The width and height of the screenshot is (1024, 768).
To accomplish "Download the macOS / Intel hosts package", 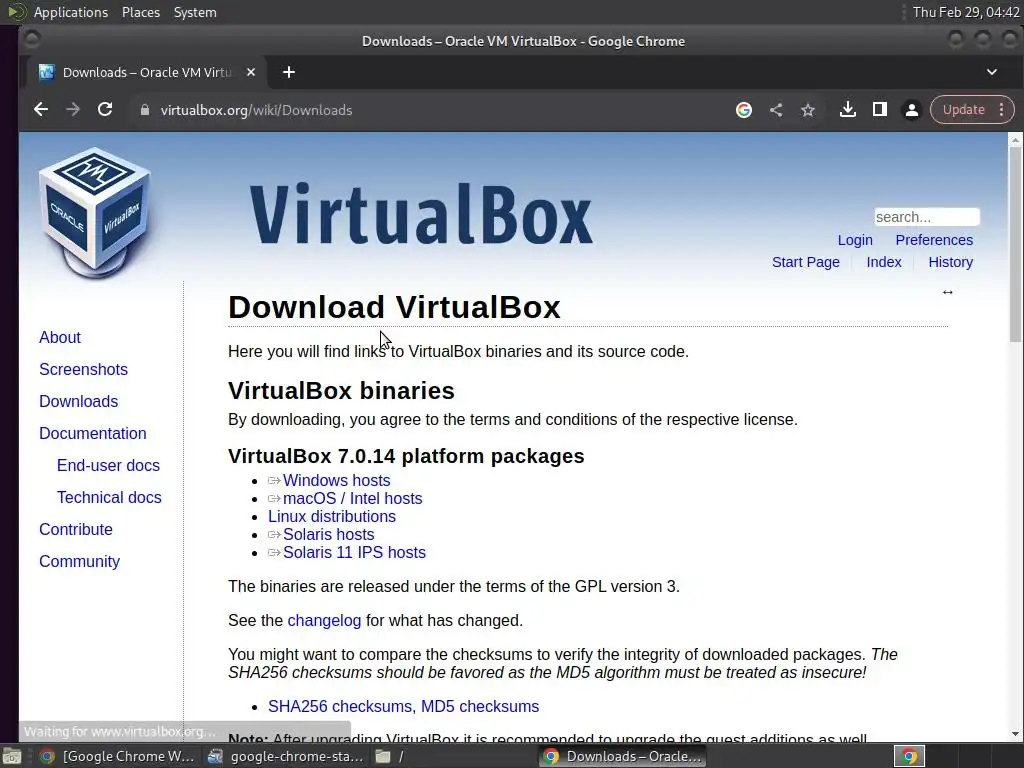I will click(x=353, y=498).
